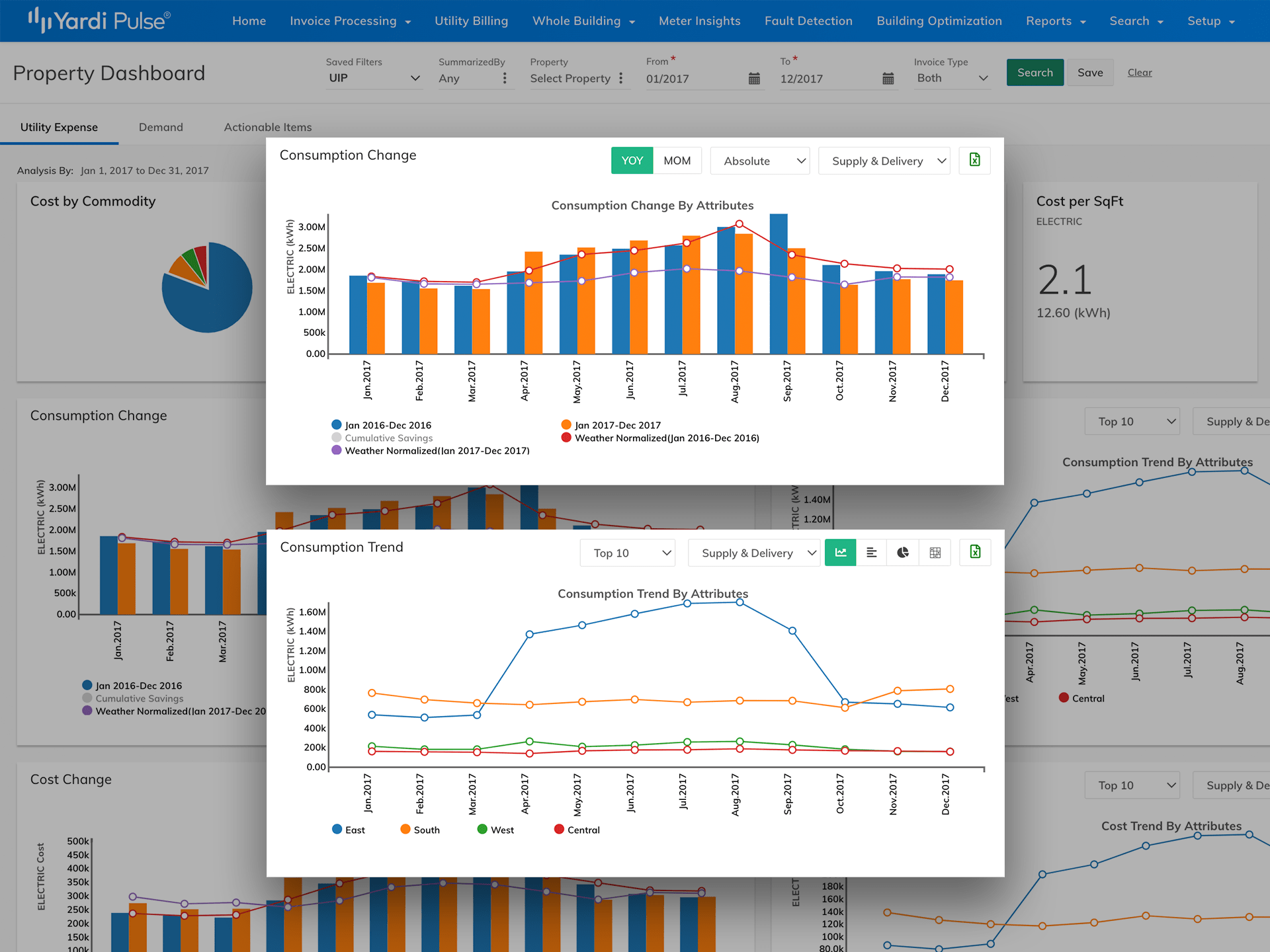Switch to the Demand tab
This screenshot has width=1270, height=952.
(160, 127)
